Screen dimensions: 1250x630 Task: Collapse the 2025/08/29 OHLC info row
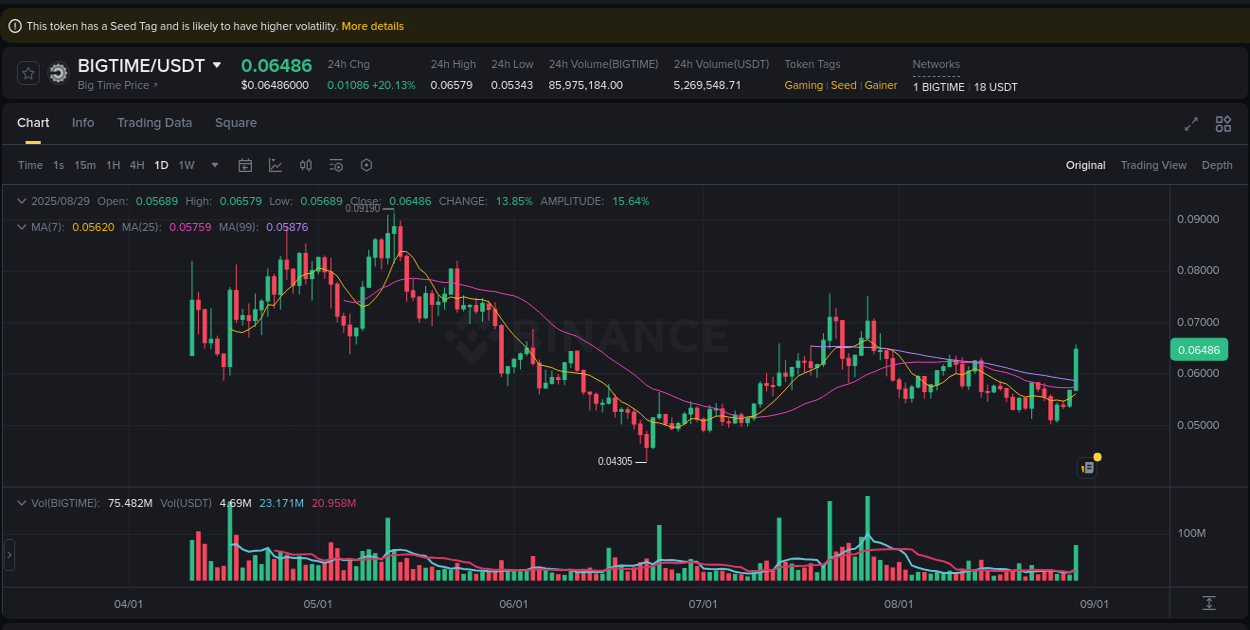tap(20, 201)
